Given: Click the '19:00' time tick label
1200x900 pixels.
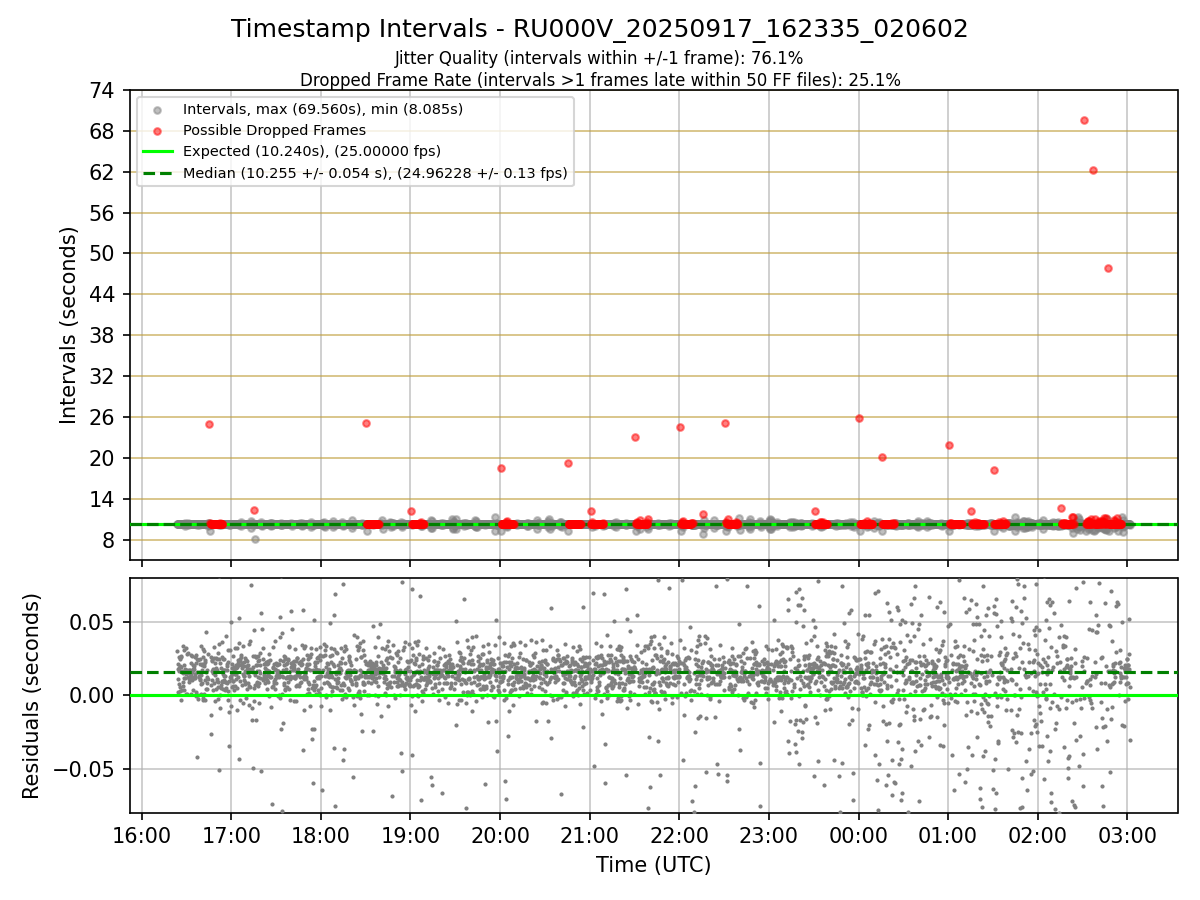Looking at the screenshot, I should click(x=410, y=835).
